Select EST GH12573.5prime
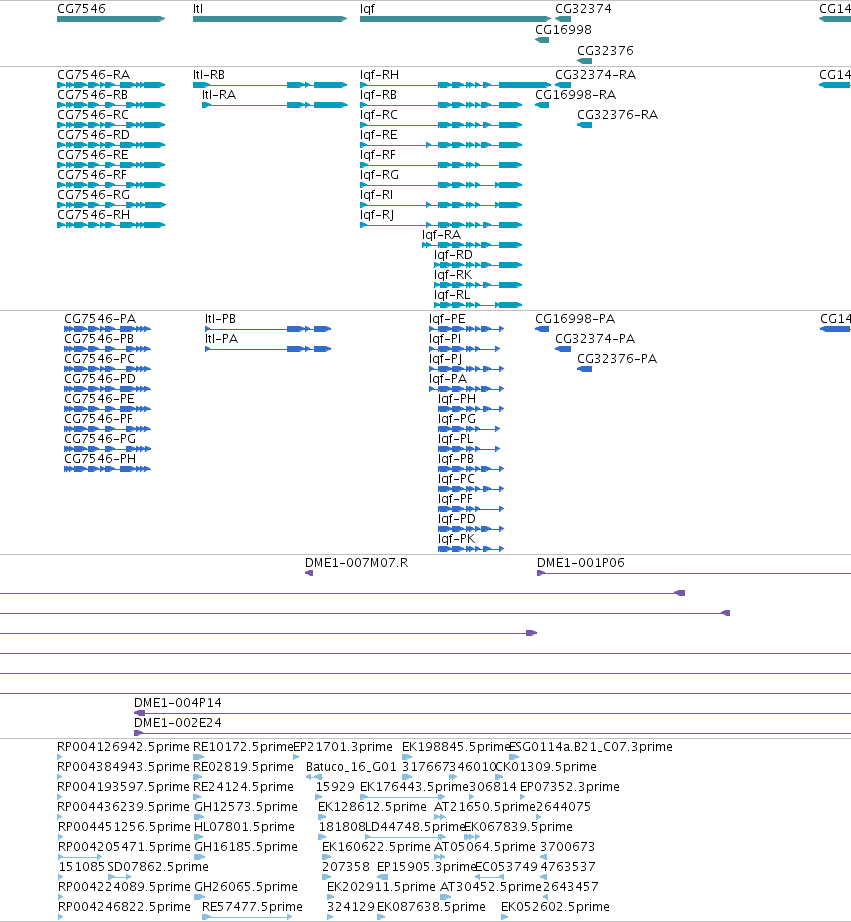This screenshot has height=922, width=851. point(246,807)
